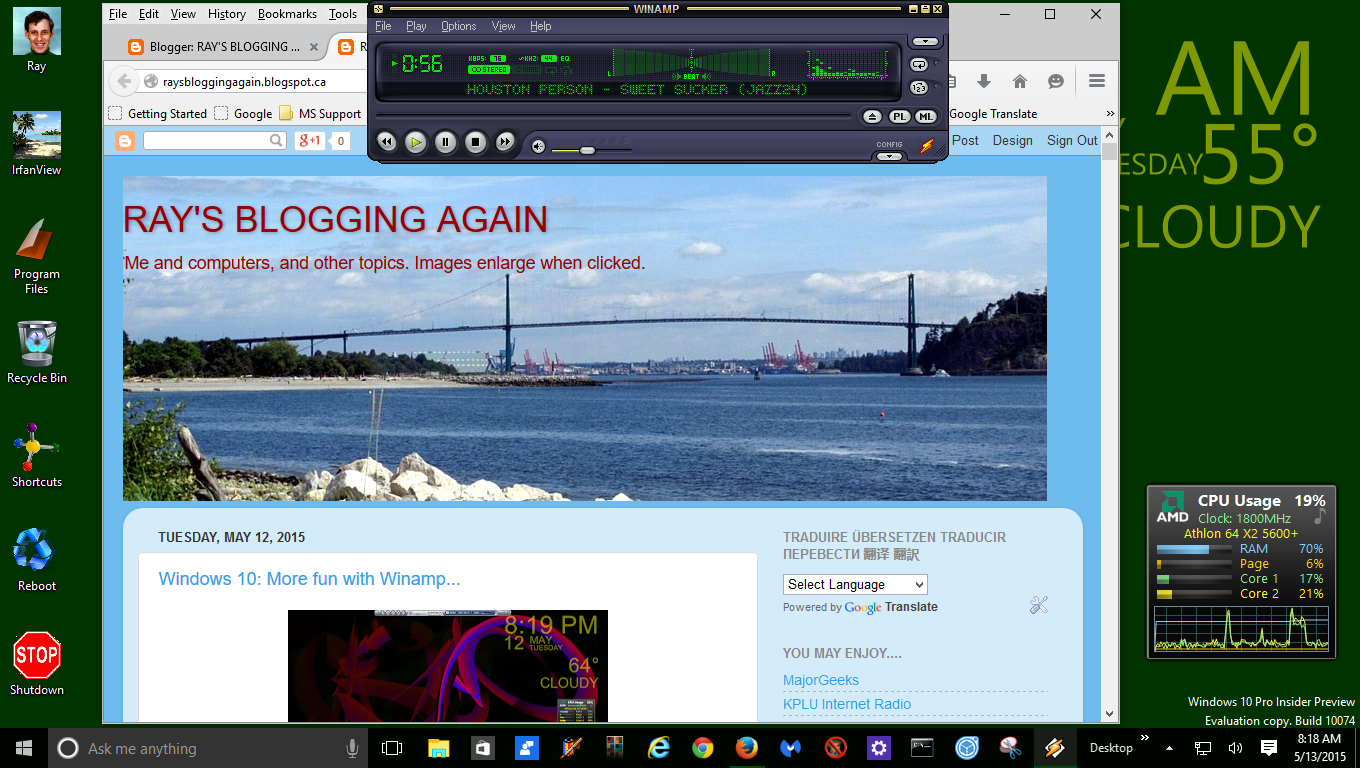This screenshot has height=768, width=1360.
Task: Open IrfanView desktop icon
Action: [x=37, y=144]
